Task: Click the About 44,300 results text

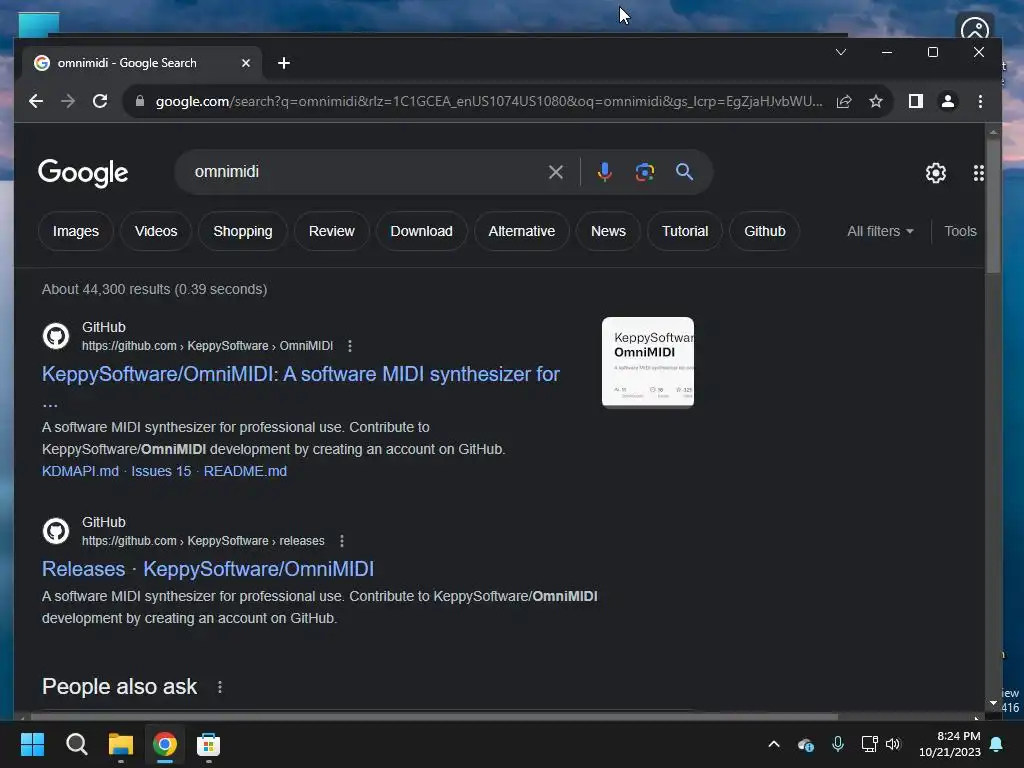Action: [155, 289]
